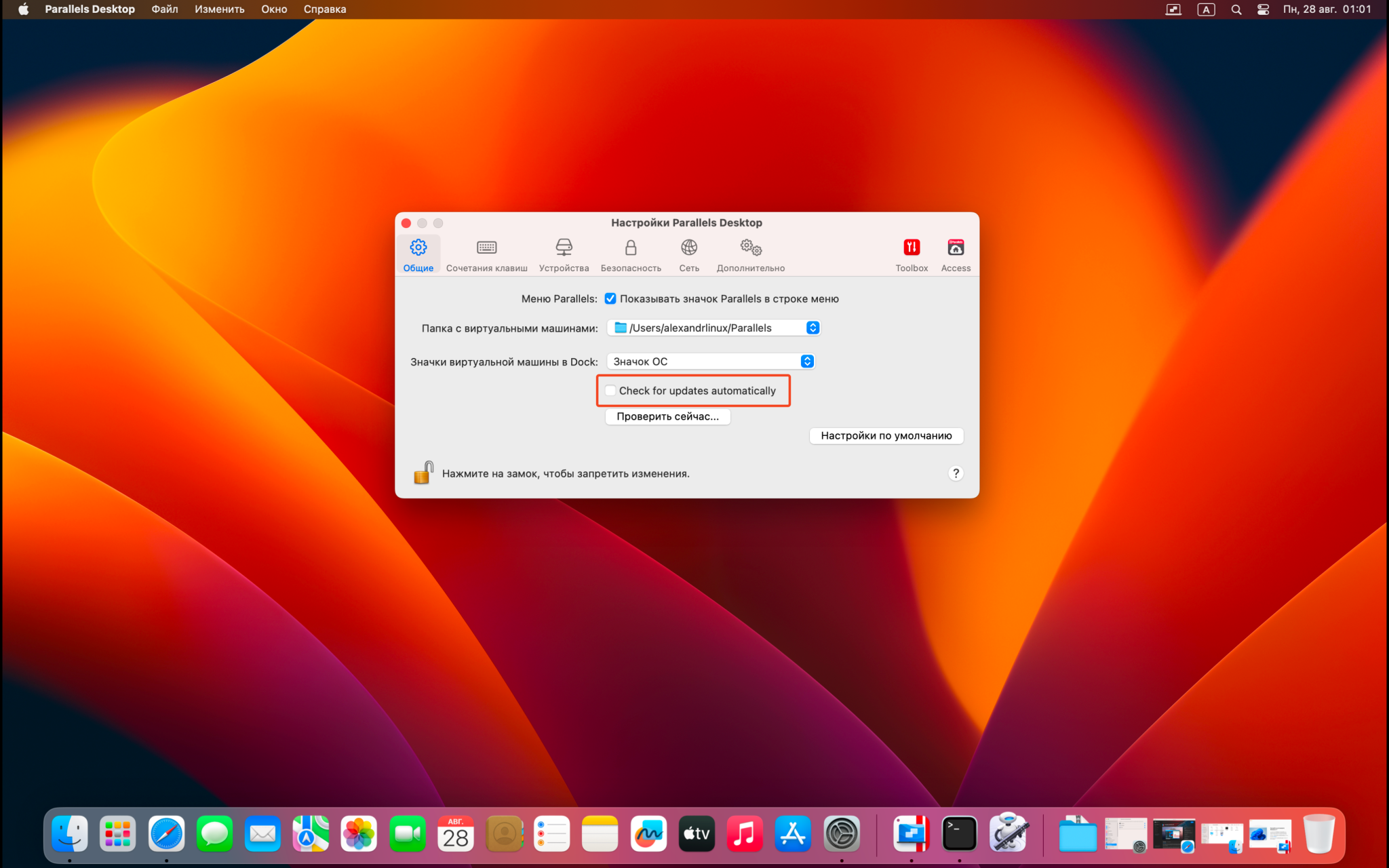
Task: Click 'Проверить сейчас...' button
Action: click(669, 415)
